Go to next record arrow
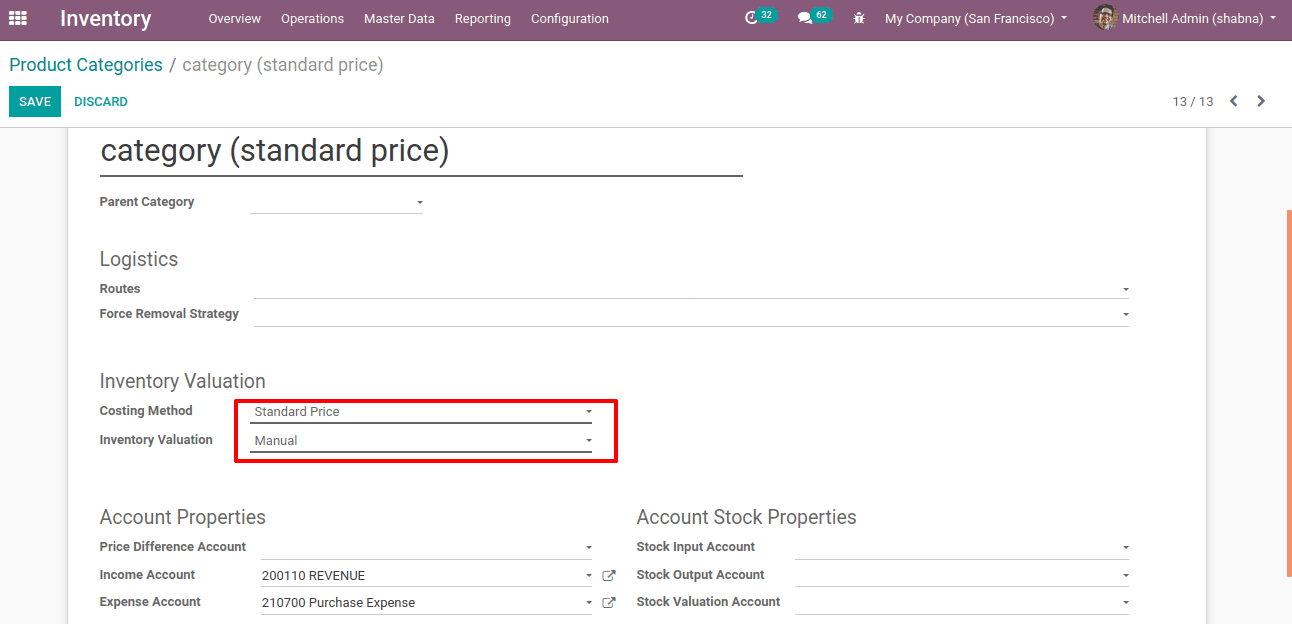Viewport: 1292px width, 624px height. [x=1261, y=101]
